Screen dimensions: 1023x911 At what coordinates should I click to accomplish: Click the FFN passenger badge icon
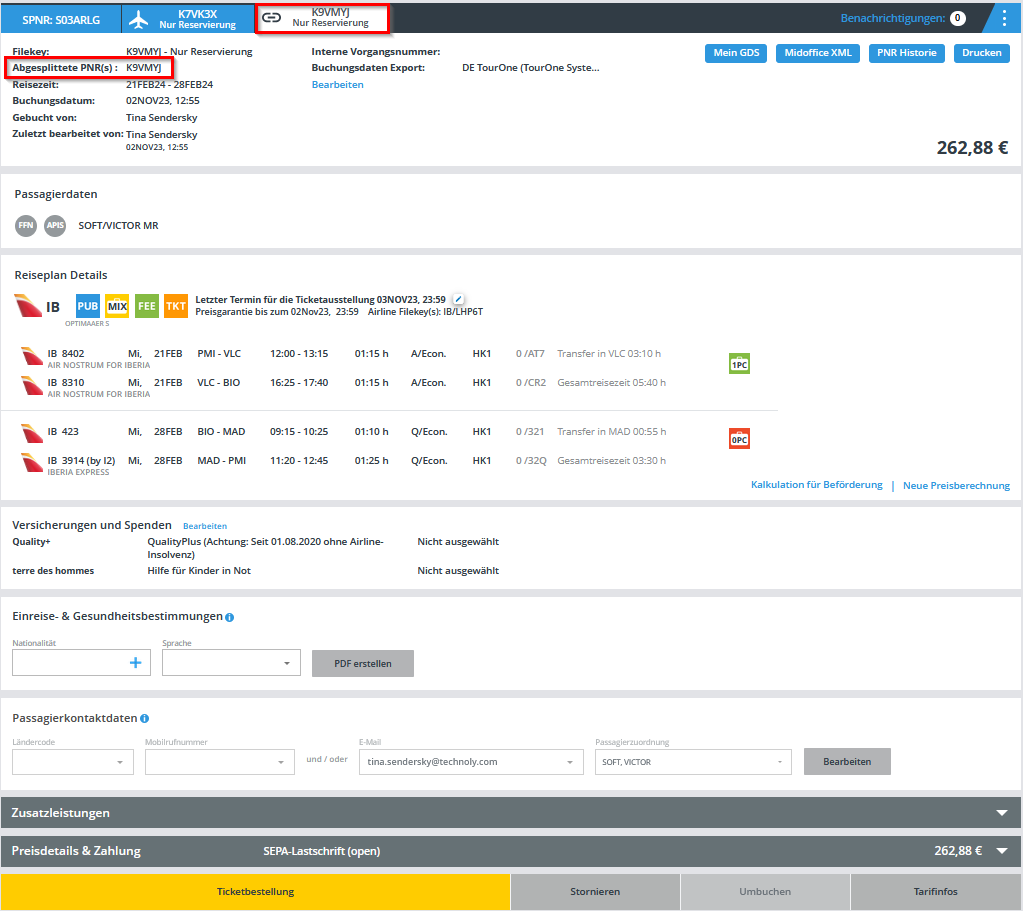click(x=26, y=226)
